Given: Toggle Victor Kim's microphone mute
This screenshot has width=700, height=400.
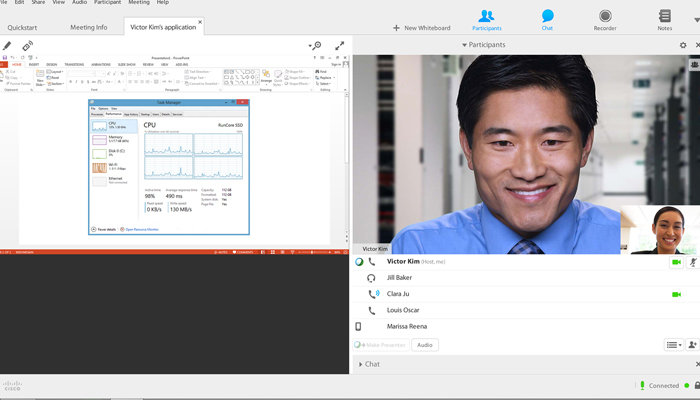Looking at the screenshot, I should click(x=693, y=262).
